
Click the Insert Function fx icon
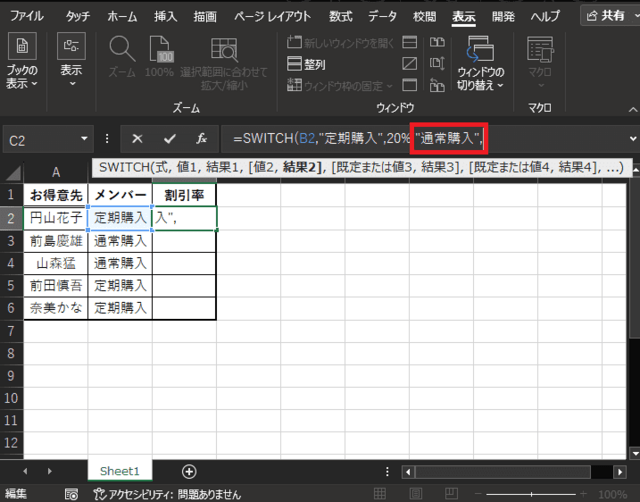click(x=201, y=140)
